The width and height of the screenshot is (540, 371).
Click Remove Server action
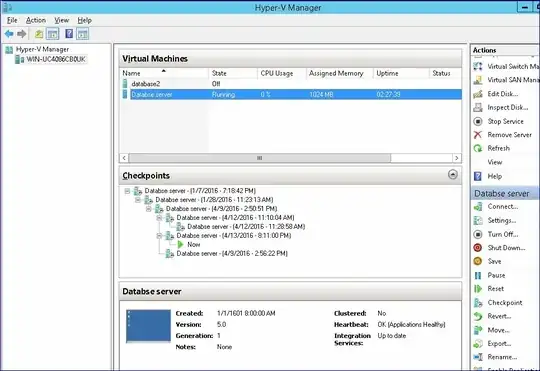(x=503, y=135)
